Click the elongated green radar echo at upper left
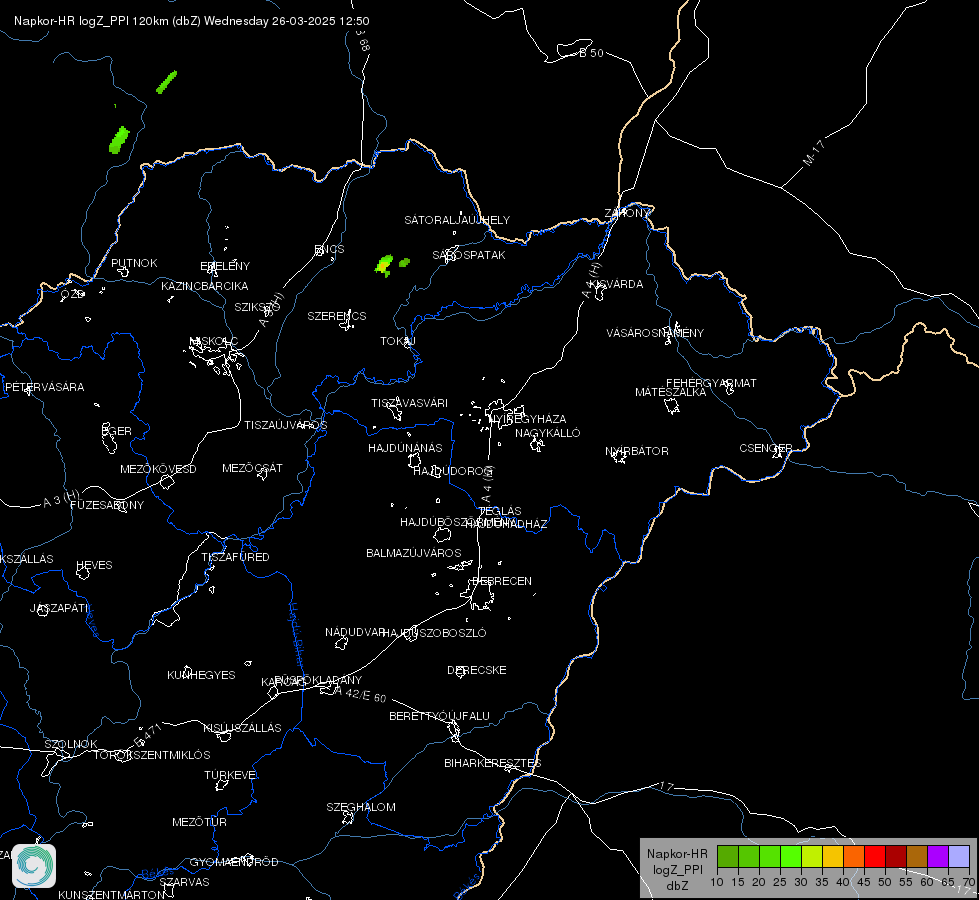The height and width of the screenshot is (900, 979). coord(167,82)
